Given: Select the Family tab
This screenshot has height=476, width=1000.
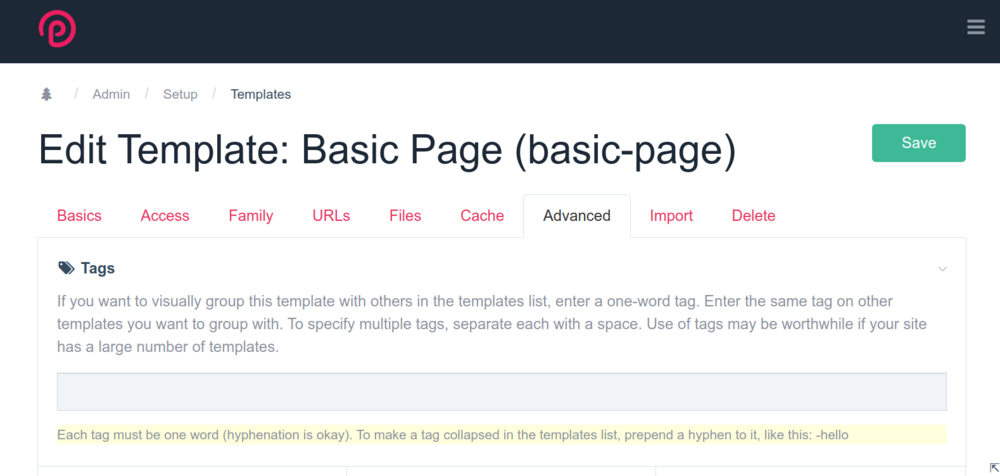Looking at the screenshot, I should [x=251, y=216].
